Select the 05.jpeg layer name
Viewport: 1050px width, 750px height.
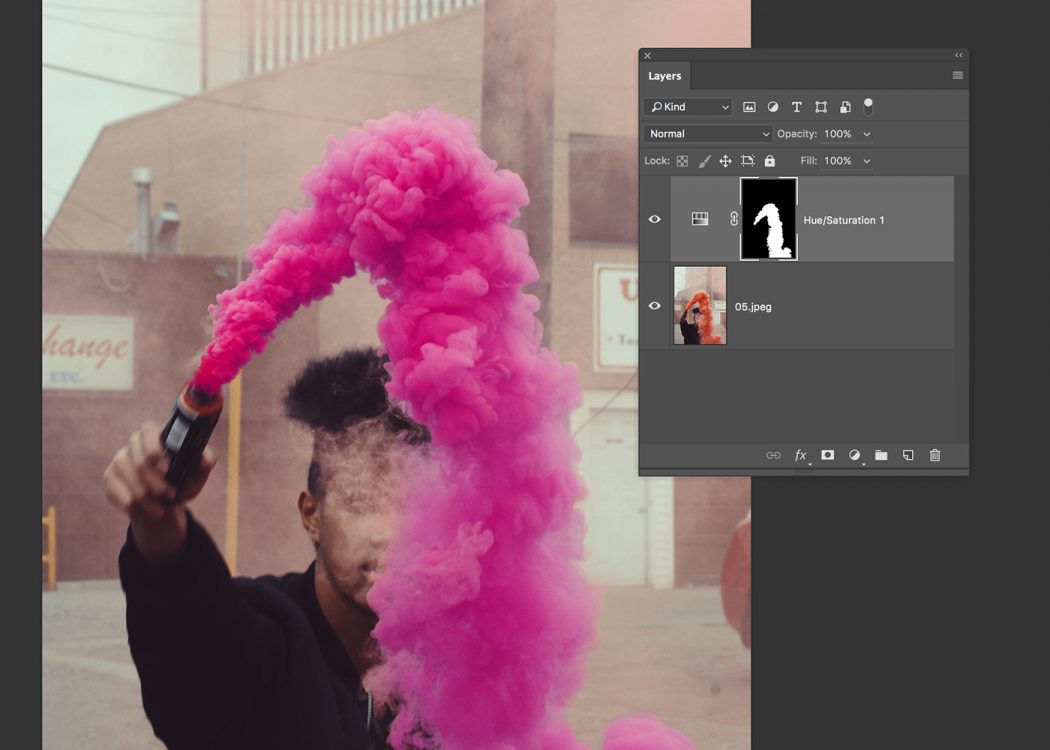coord(753,307)
